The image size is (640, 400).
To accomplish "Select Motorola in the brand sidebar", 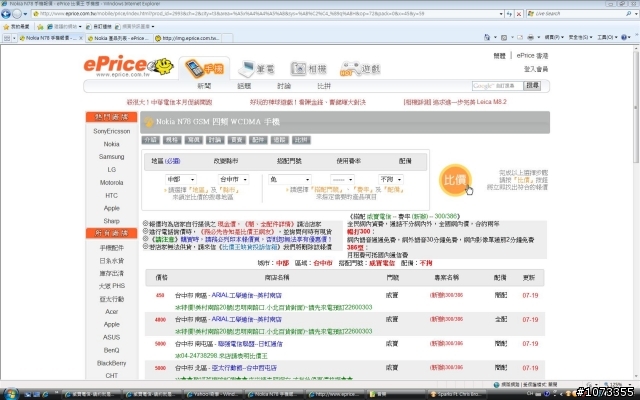I will tap(111, 182).
